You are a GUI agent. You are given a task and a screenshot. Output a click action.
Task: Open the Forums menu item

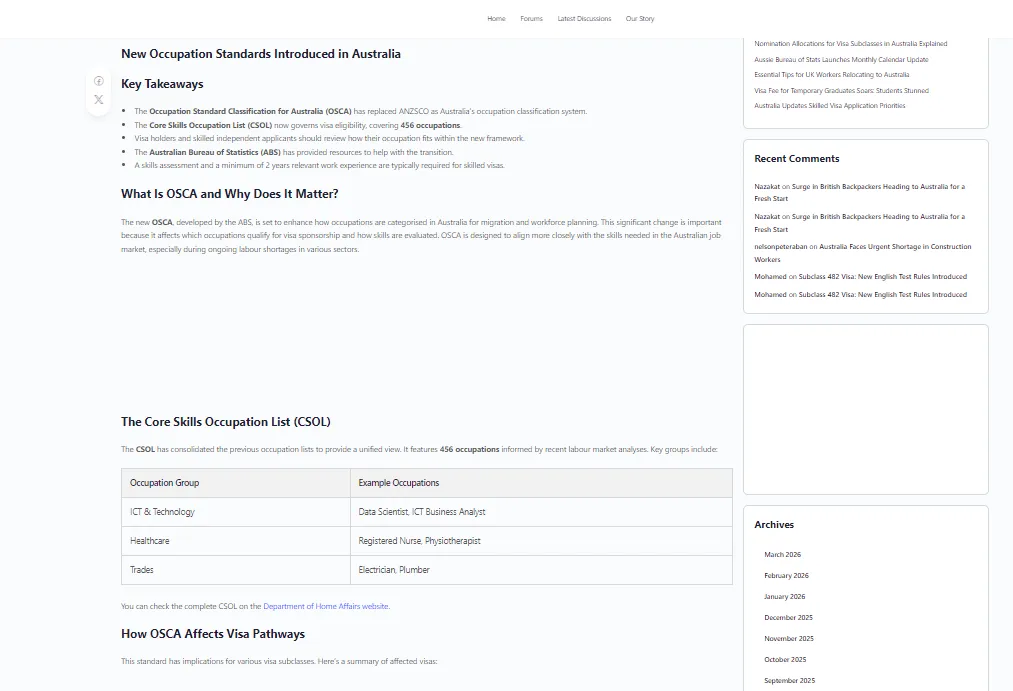coord(531,19)
